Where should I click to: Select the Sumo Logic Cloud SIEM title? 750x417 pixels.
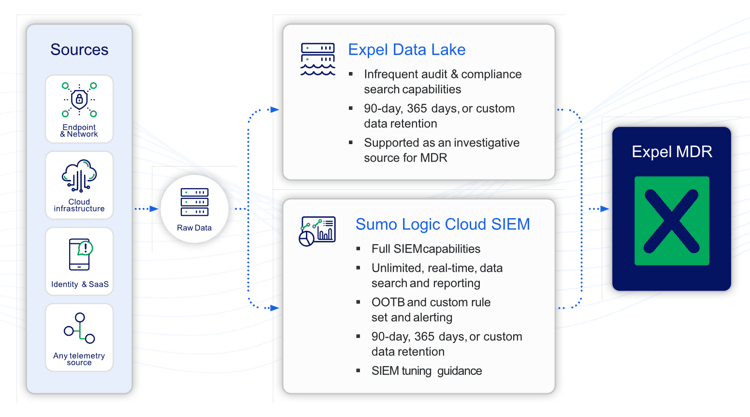pyautogui.click(x=442, y=224)
